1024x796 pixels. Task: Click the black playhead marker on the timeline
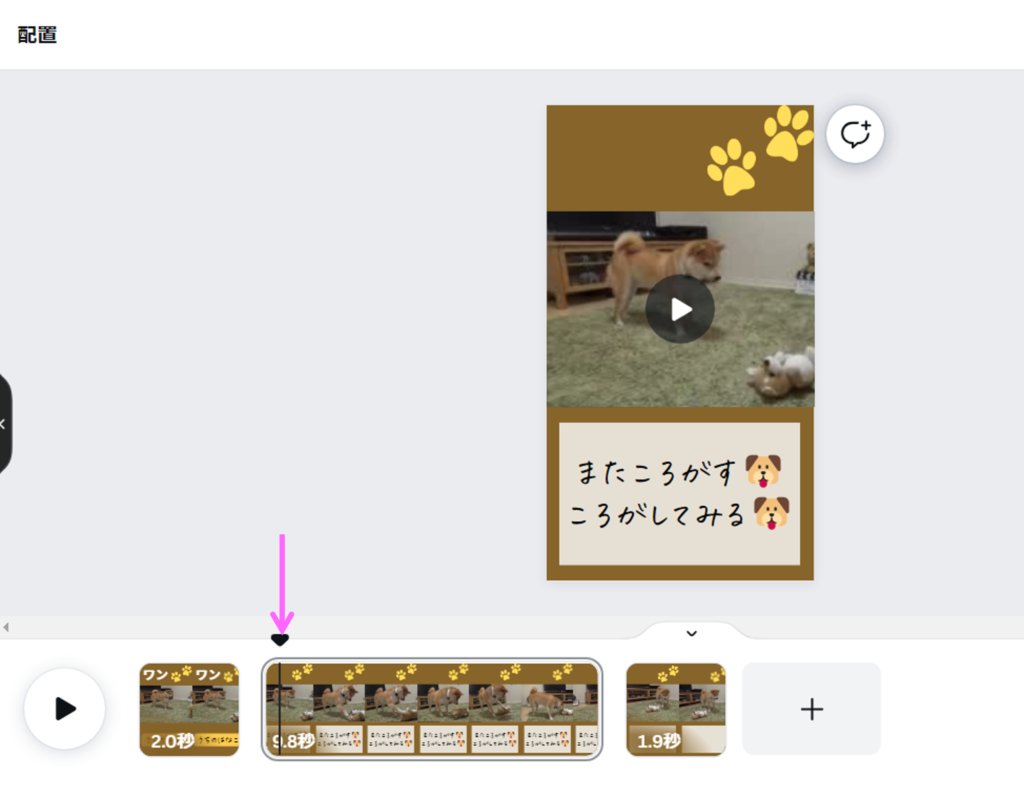point(280,640)
